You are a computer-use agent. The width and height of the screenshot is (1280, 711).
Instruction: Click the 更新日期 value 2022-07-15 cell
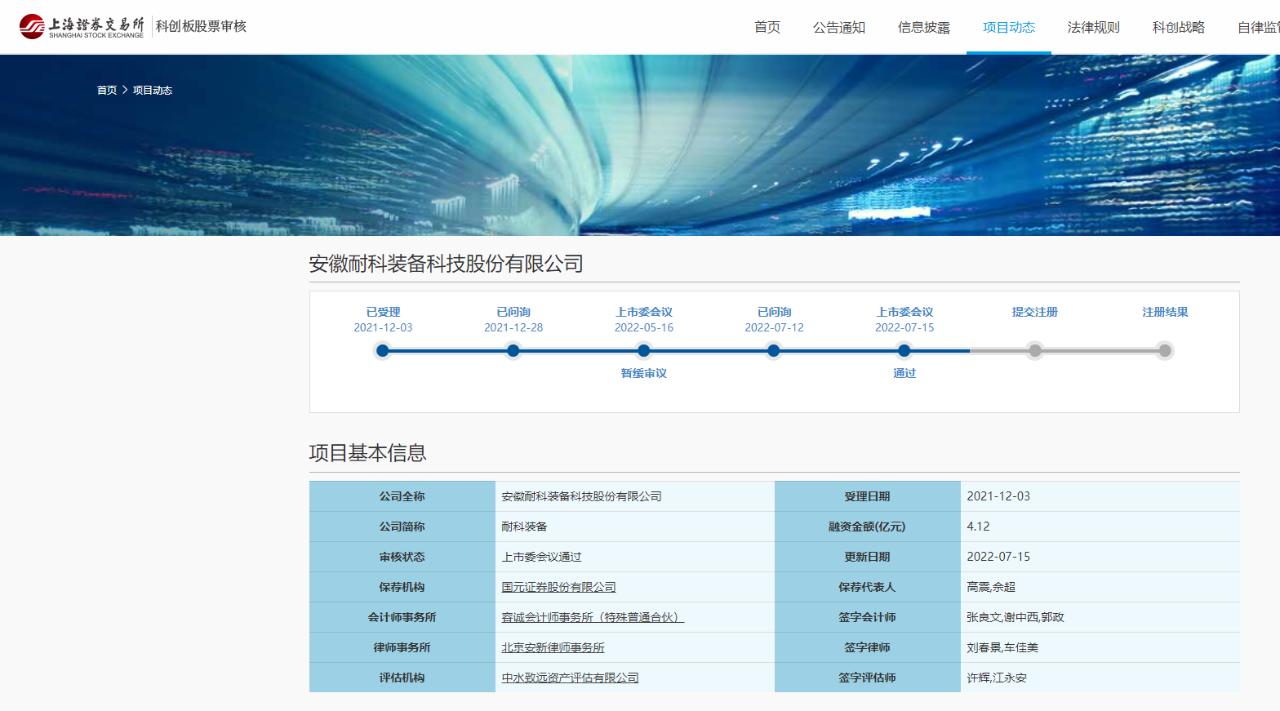coord(1100,557)
